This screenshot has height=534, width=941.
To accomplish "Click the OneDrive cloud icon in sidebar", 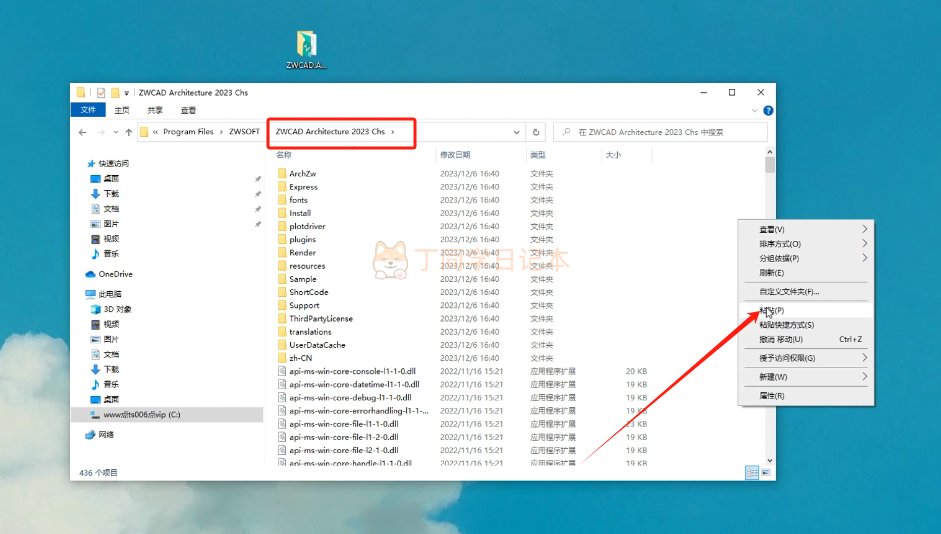I will (91, 274).
